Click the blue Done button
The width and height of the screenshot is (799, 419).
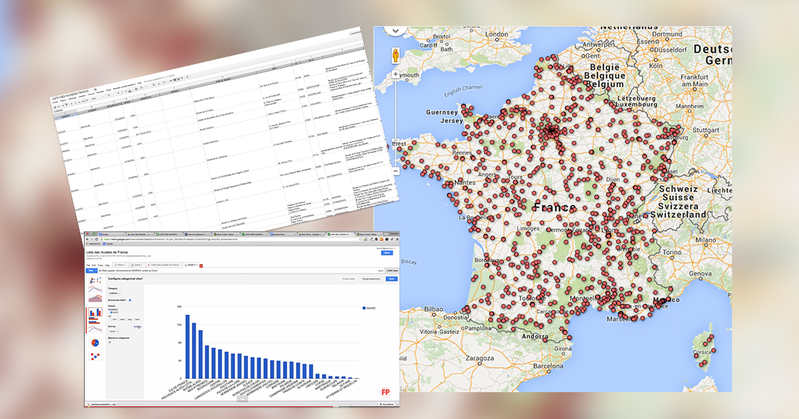point(391,279)
